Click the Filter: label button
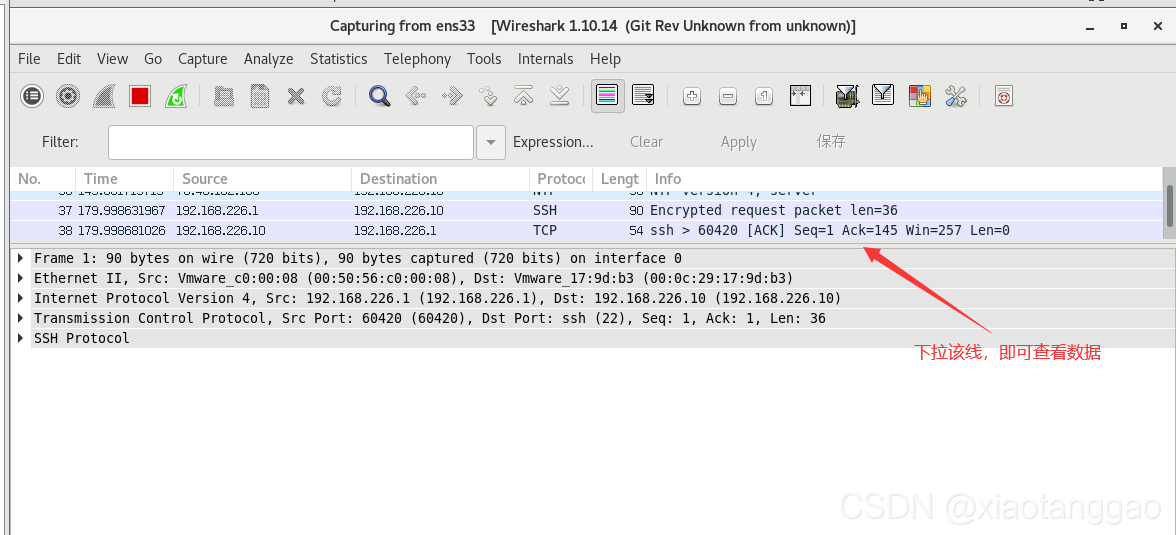Viewport: 1176px width, 535px height. click(60, 142)
